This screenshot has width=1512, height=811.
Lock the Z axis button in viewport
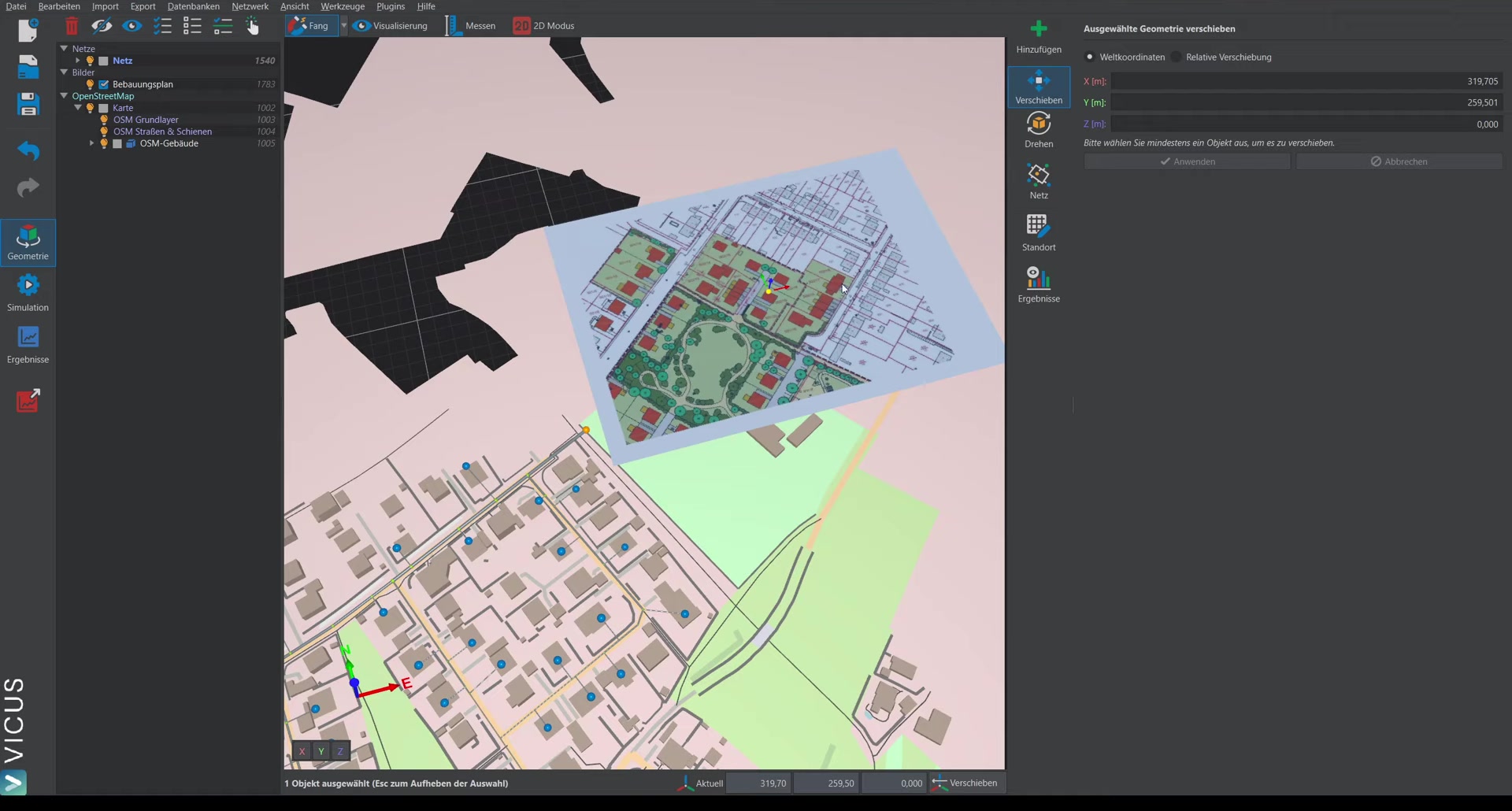[340, 751]
